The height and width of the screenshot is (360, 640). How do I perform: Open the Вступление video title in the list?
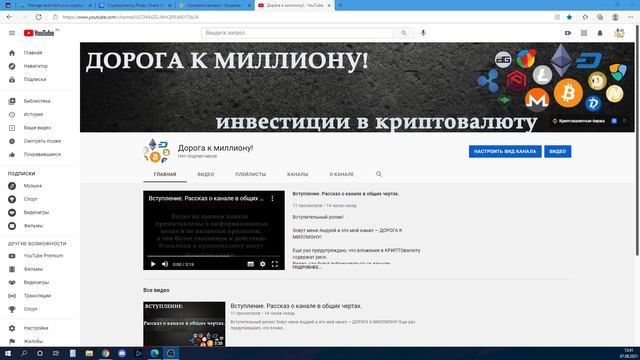pyautogui.click(x=296, y=306)
